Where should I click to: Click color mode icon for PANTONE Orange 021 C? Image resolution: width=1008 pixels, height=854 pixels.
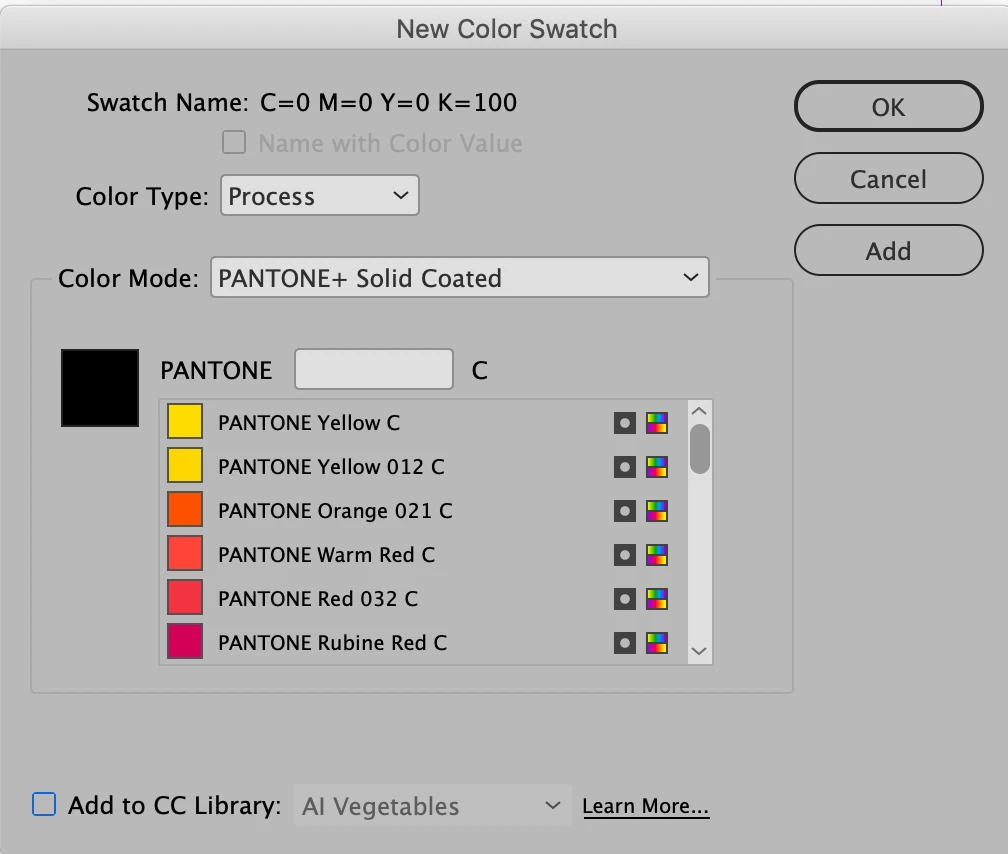click(x=657, y=511)
